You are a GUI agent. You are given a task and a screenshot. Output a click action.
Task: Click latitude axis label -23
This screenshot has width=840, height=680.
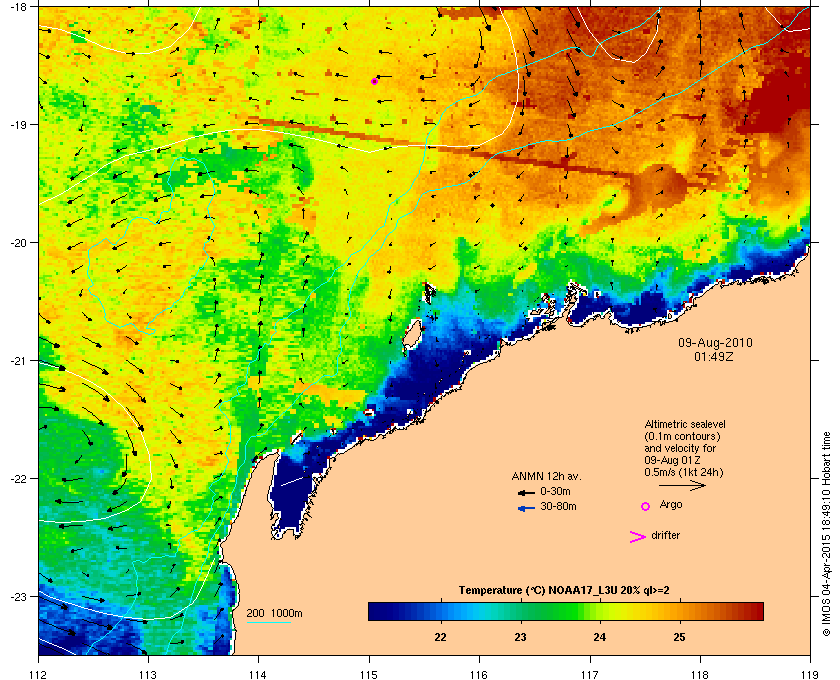(17, 596)
